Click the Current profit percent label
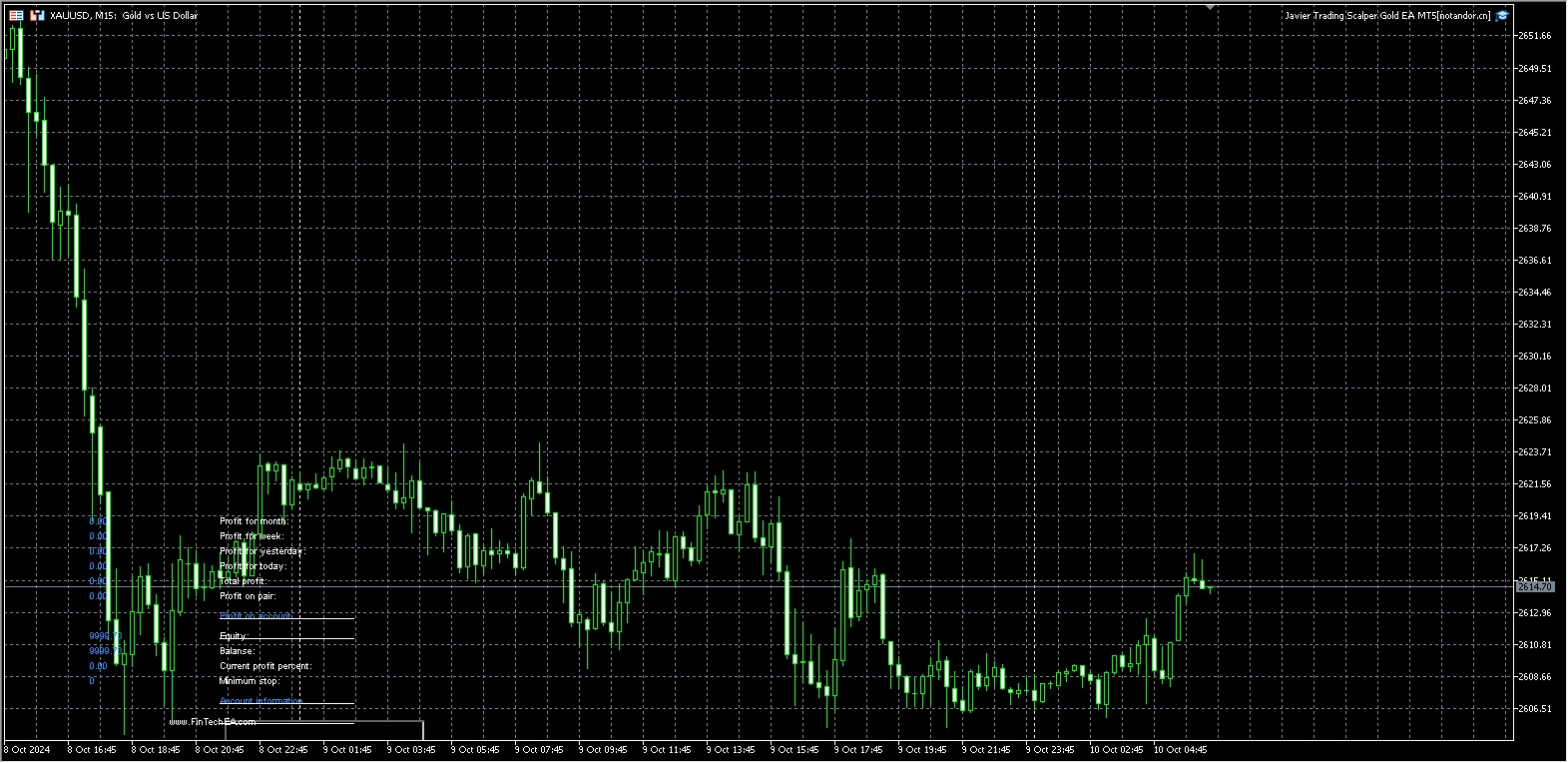Screen dimensions: 1568x763 (x=265, y=666)
